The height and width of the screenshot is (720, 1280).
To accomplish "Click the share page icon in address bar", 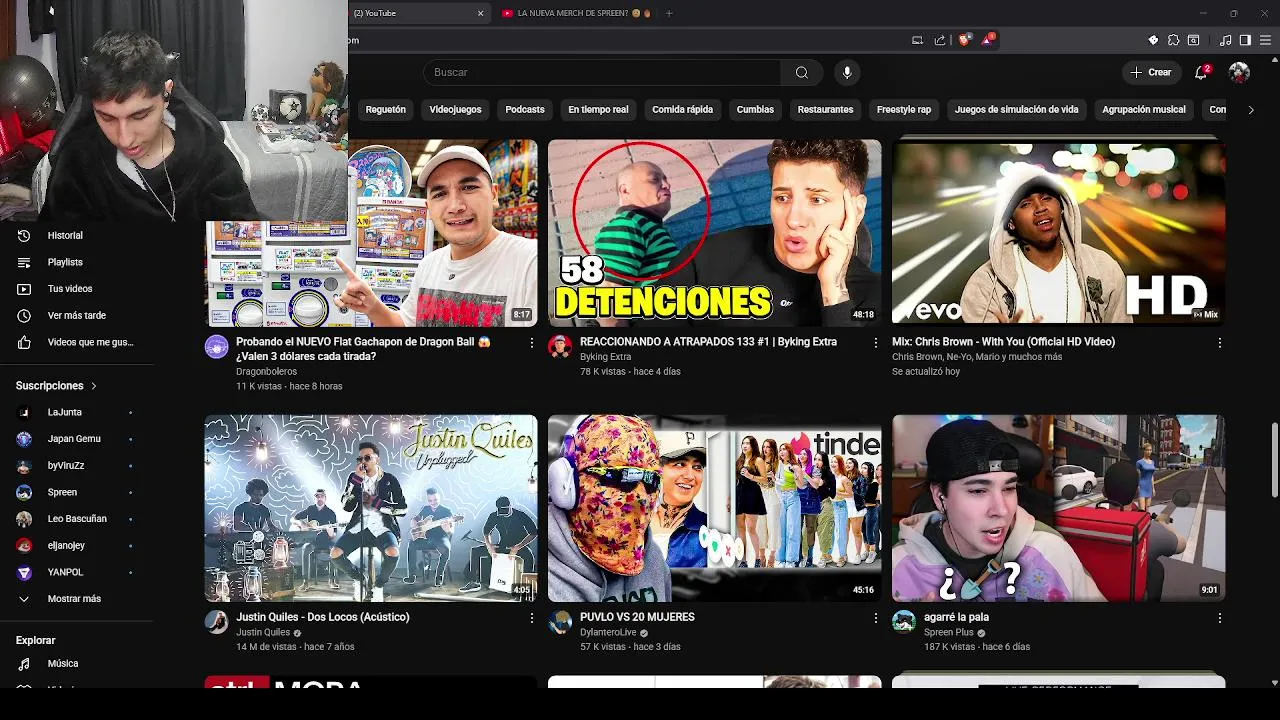I will (940, 40).
